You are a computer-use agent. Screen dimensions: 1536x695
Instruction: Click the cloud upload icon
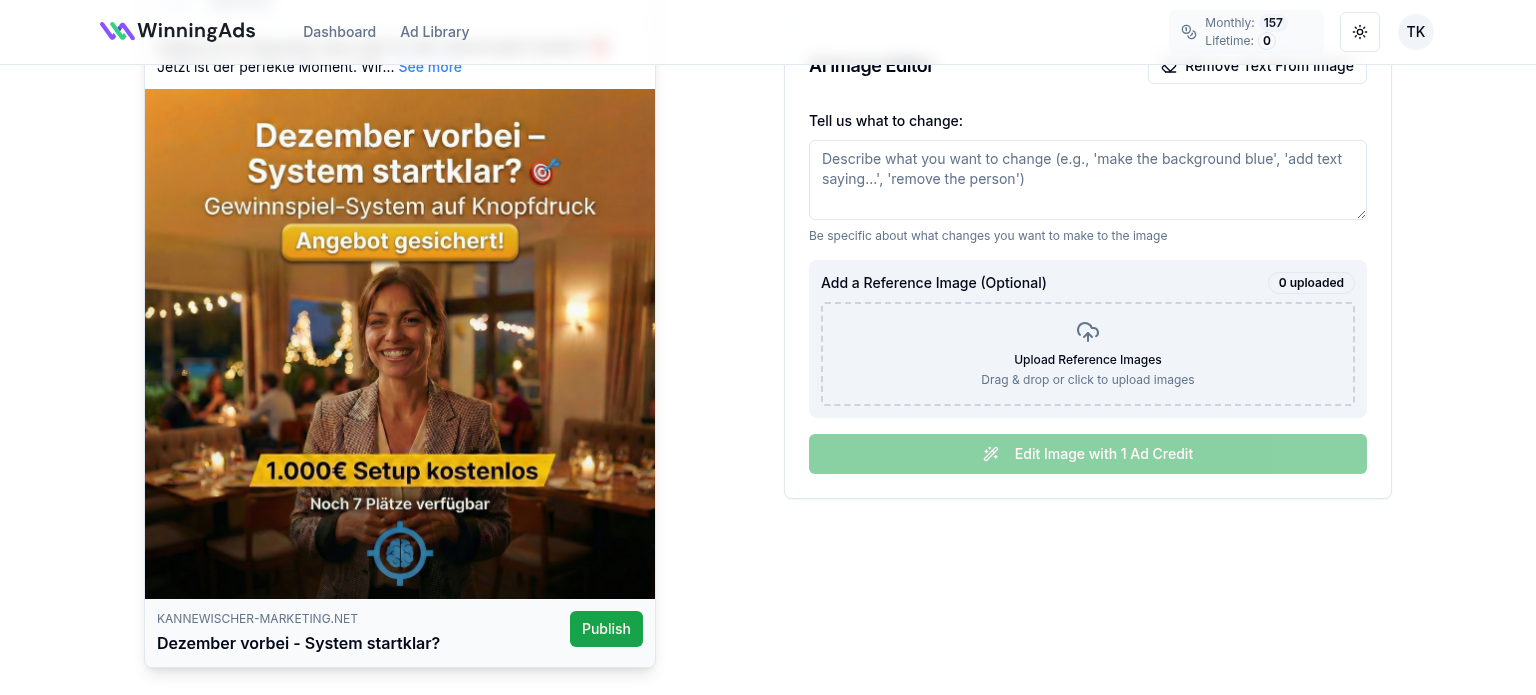point(1088,332)
